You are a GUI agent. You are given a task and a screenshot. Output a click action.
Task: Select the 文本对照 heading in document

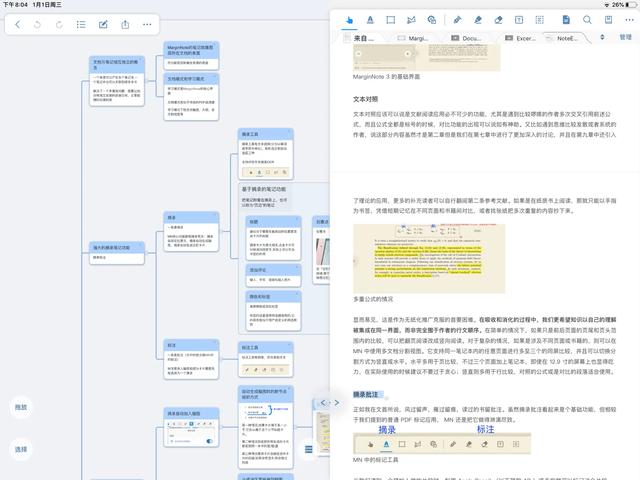pos(365,99)
